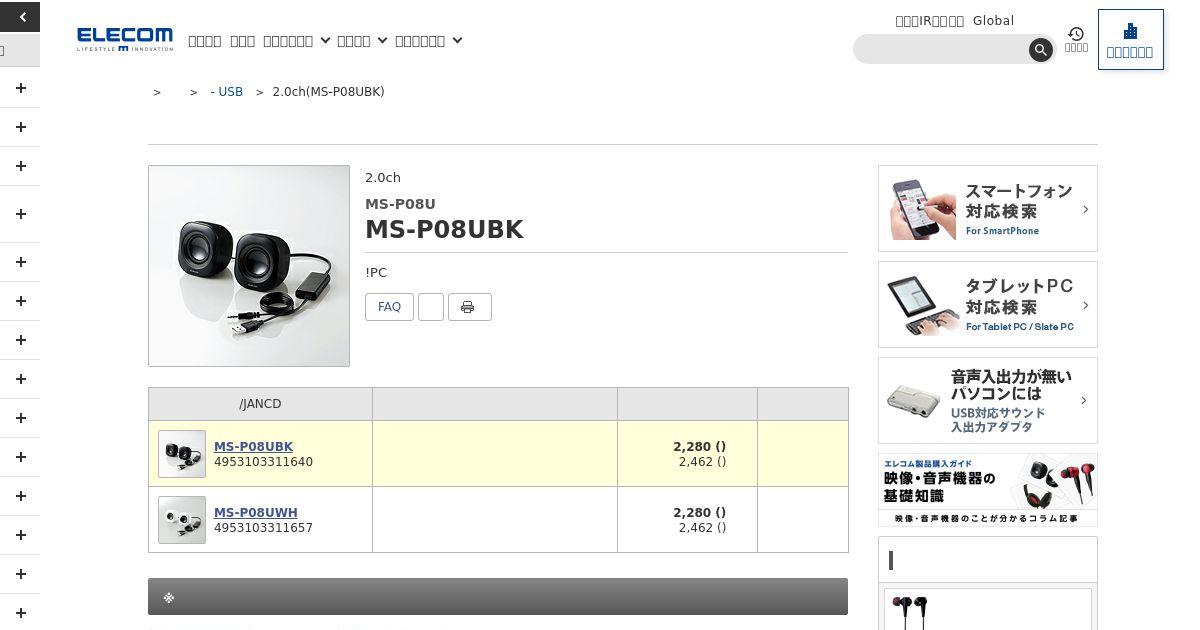This screenshot has width=1200, height=630.
Task: Click the Global link in header
Action: point(993,20)
